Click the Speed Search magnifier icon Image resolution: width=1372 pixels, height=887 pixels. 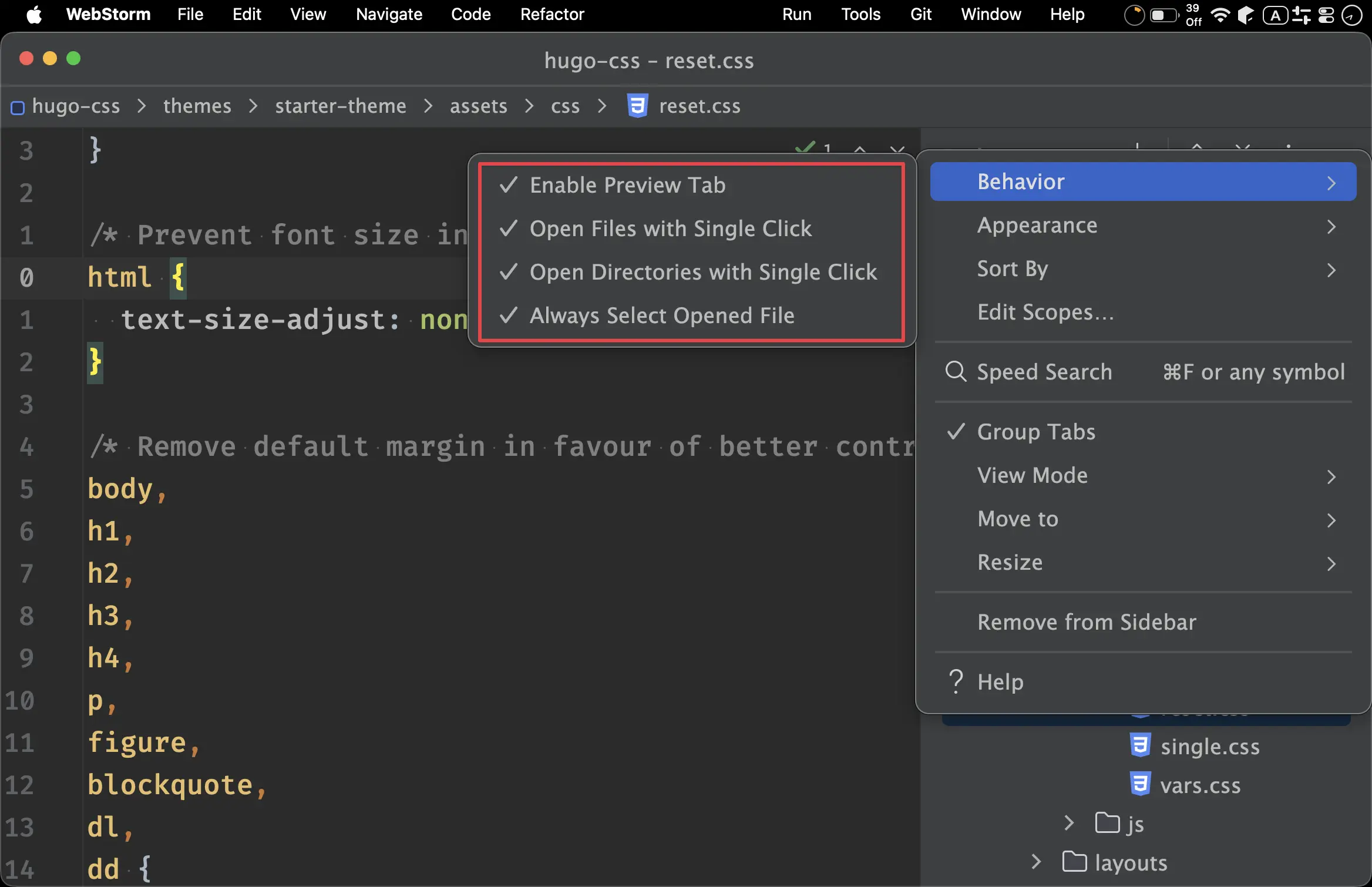tap(956, 372)
